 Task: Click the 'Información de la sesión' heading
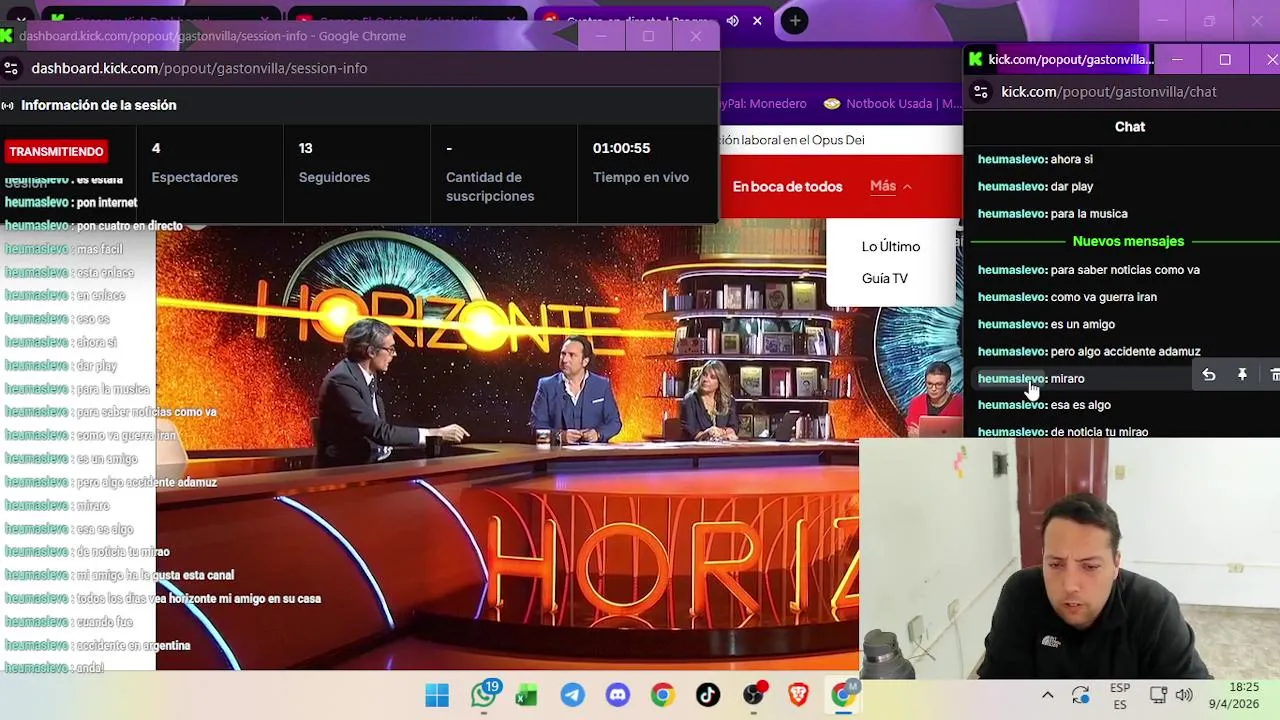(x=98, y=105)
